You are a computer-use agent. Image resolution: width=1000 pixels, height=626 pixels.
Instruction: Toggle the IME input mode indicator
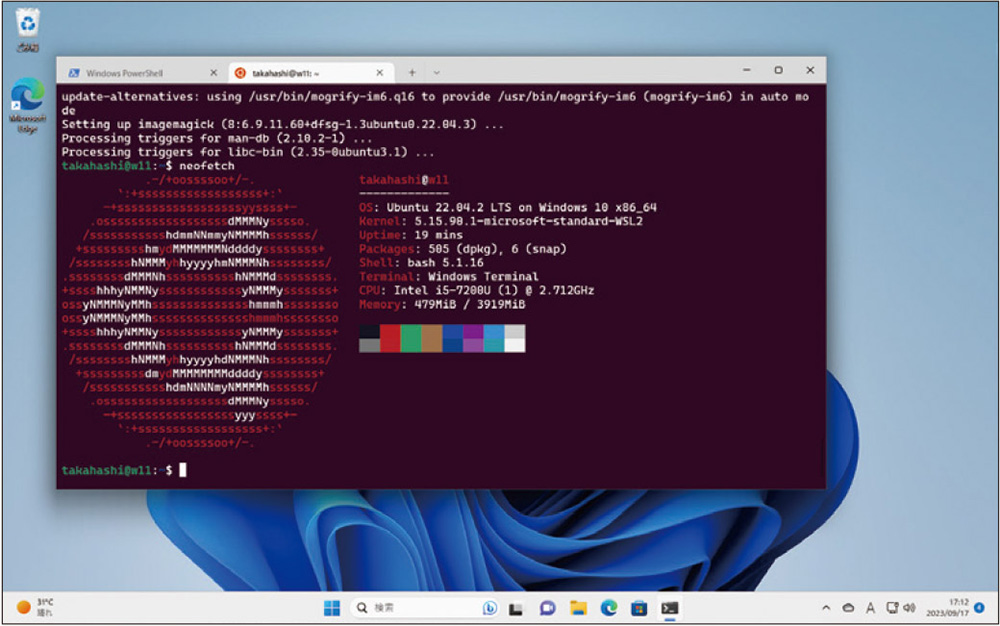pos(870,606)
